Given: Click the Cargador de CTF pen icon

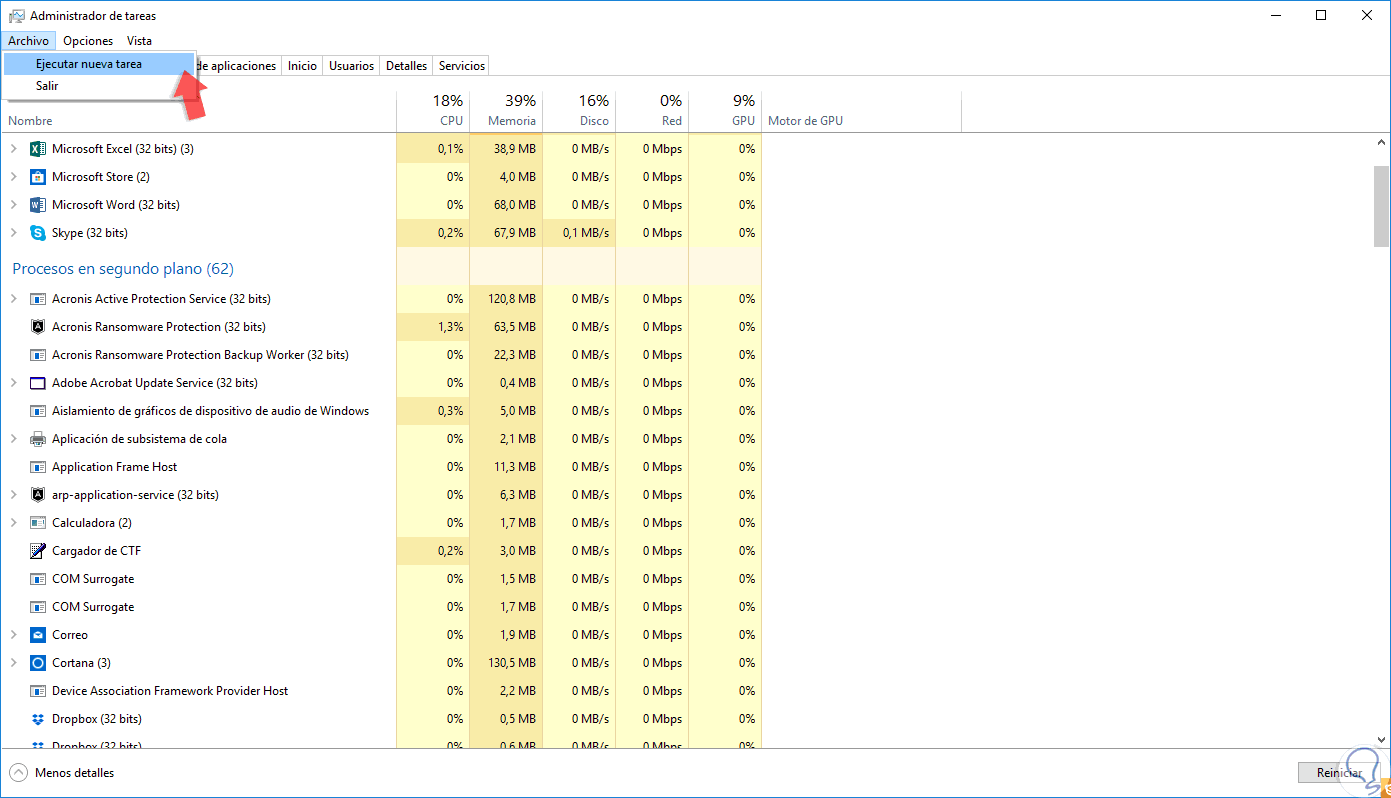Looking at the screenshot, I should pos(38,551).
